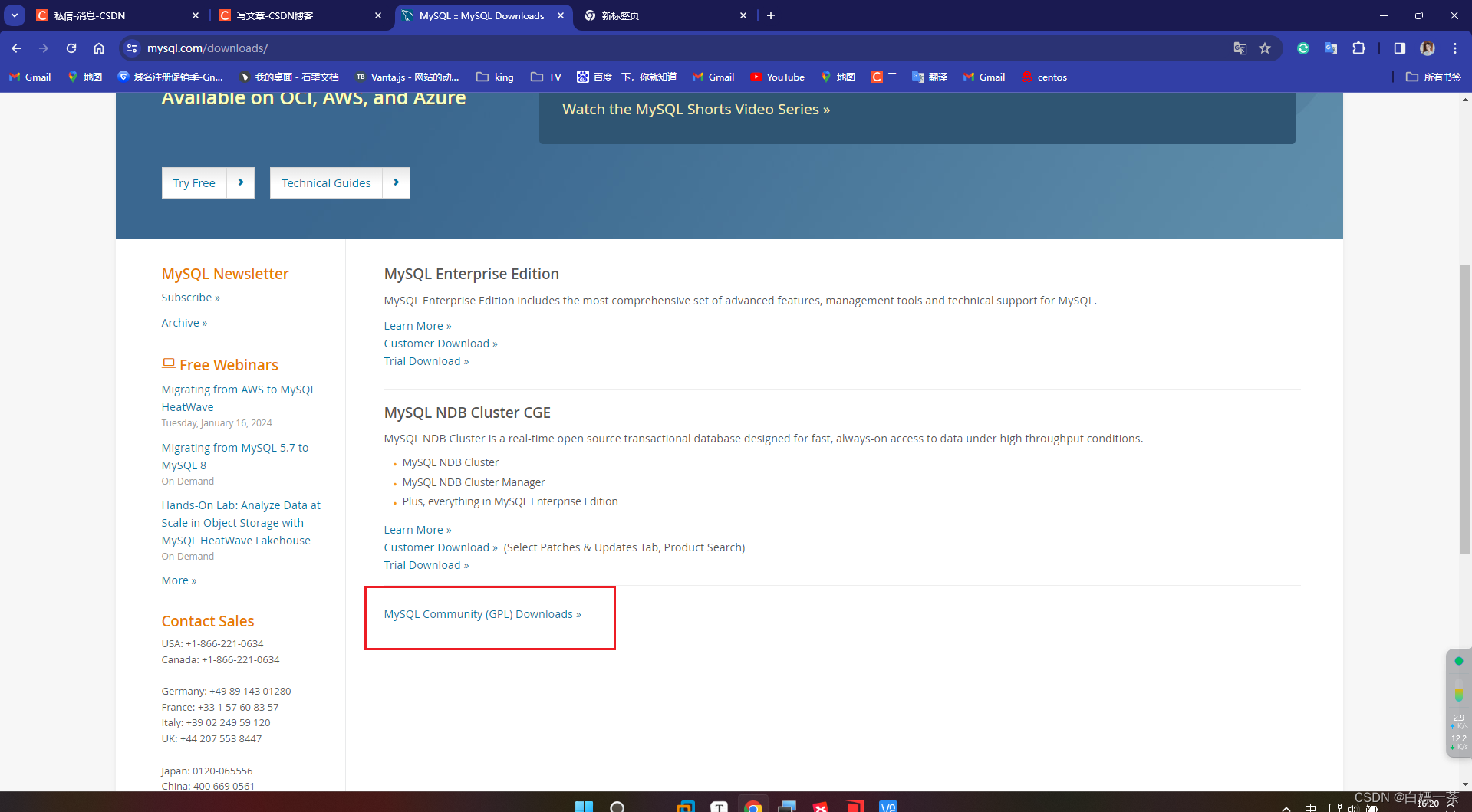View site information icon left of URL
This screenshot has width=1472, height=812.
click(x=132, y=48)
